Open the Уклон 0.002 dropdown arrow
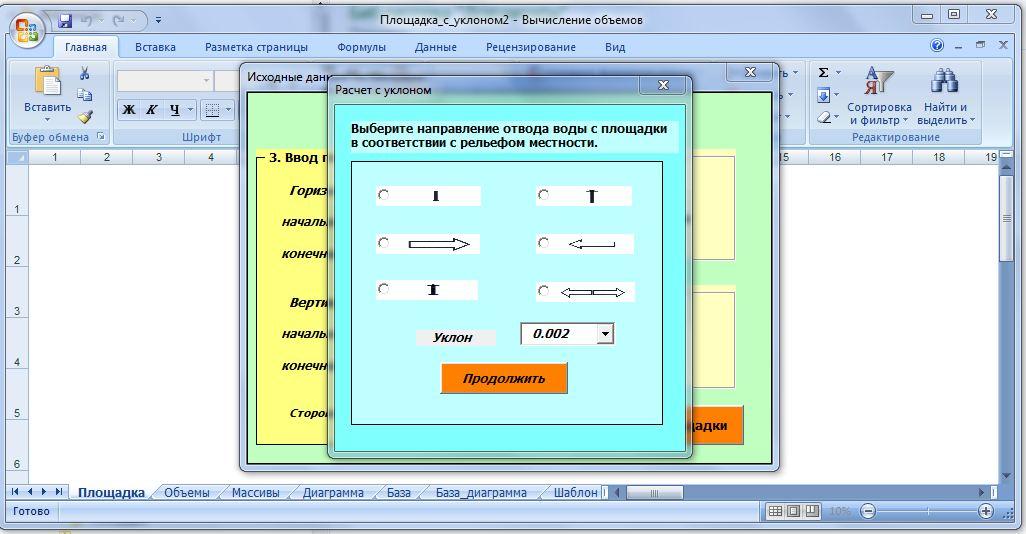The width and height of the screenshot is (1026, 534). click(x=605, y=334)
